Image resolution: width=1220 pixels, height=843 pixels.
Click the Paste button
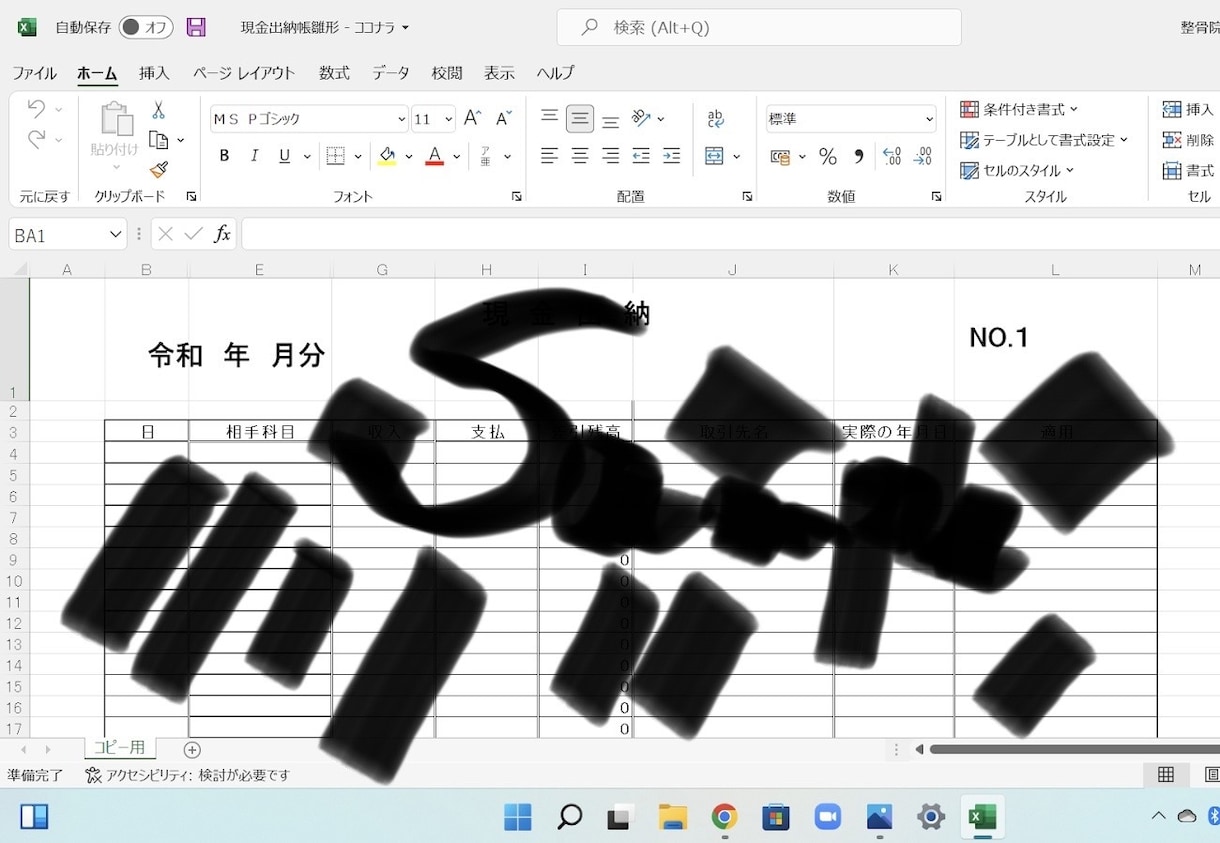click(x=116, y=134)
